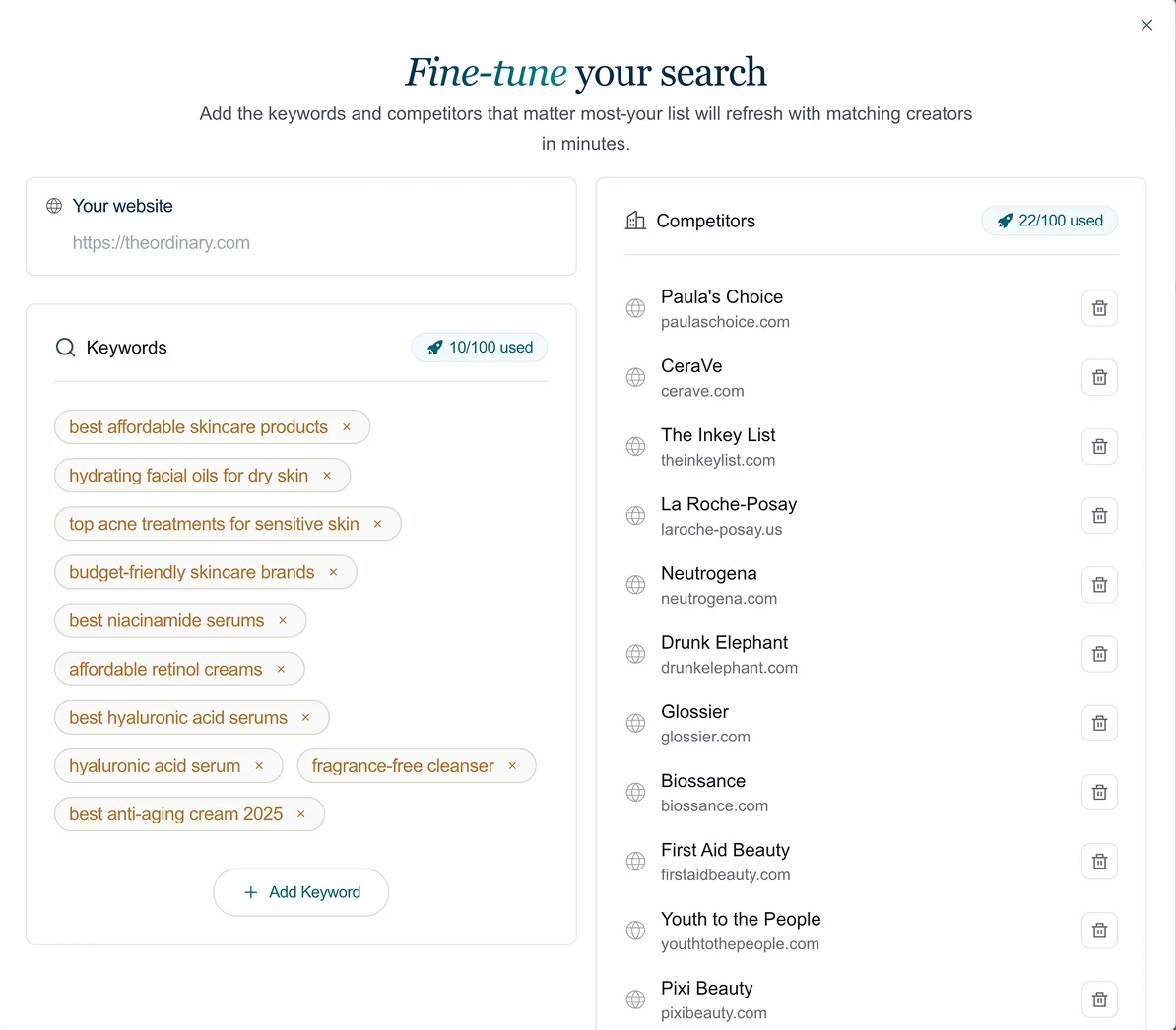Delete Biossance competitor entry
This screenshot has width=1176, height=1030.
[x=1099, y=793]
